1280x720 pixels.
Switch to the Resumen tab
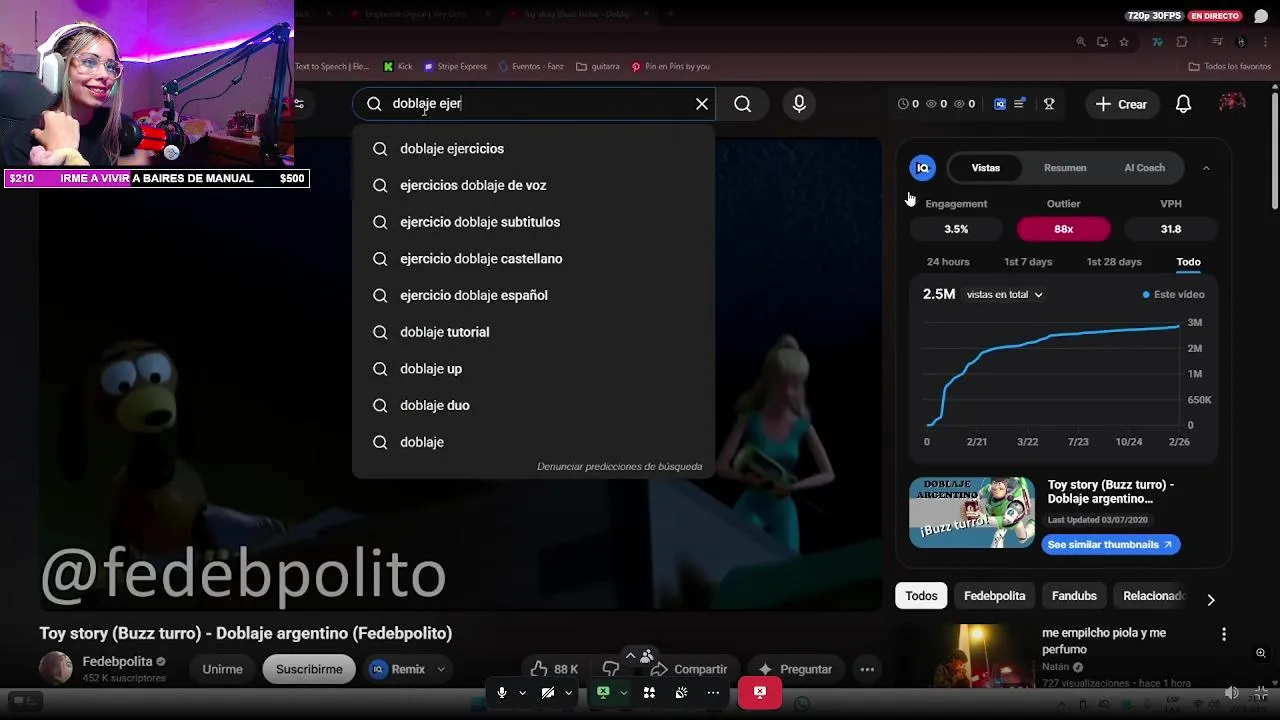tap(1065, 168)
